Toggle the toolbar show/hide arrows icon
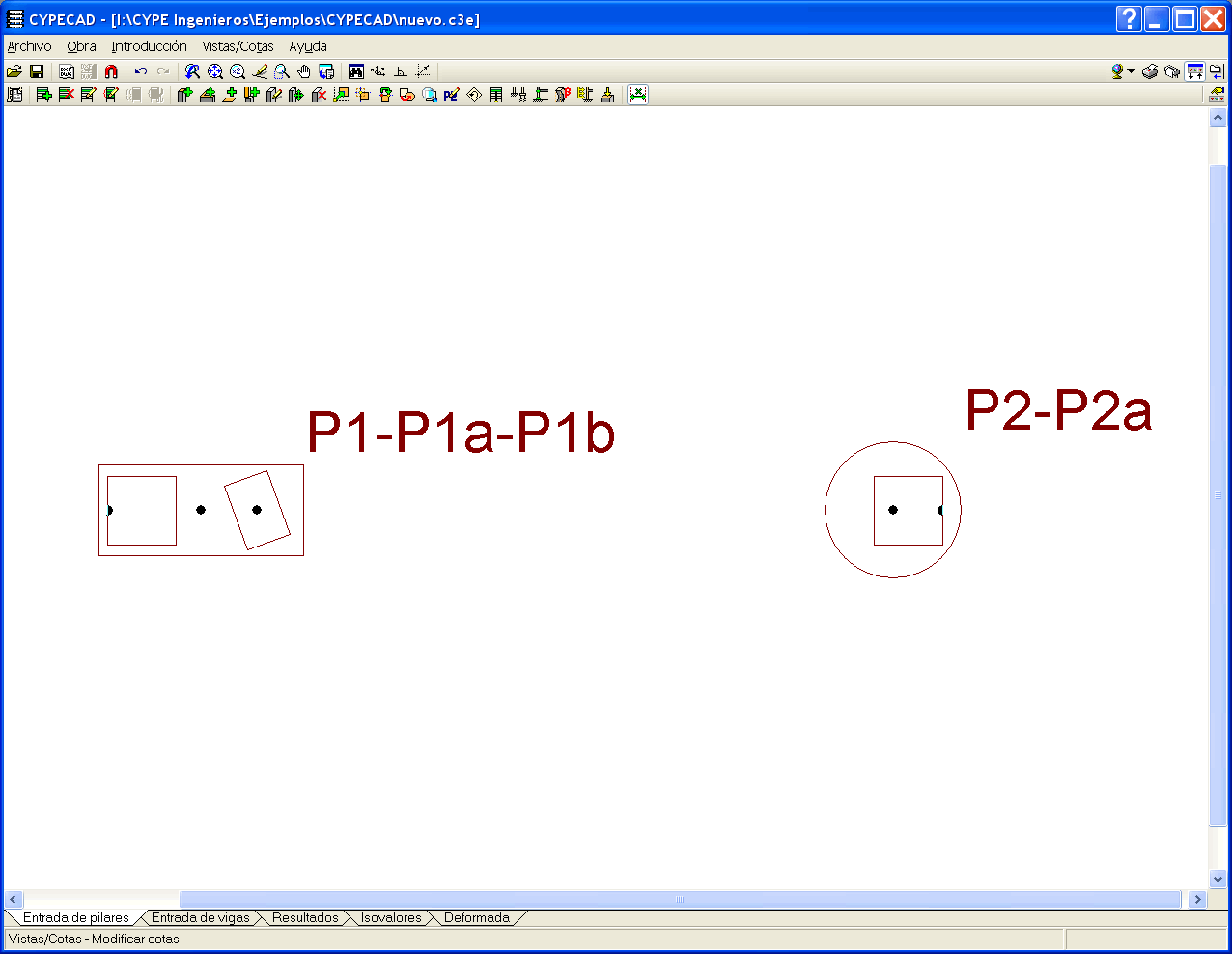 (x=1195, y=71)
